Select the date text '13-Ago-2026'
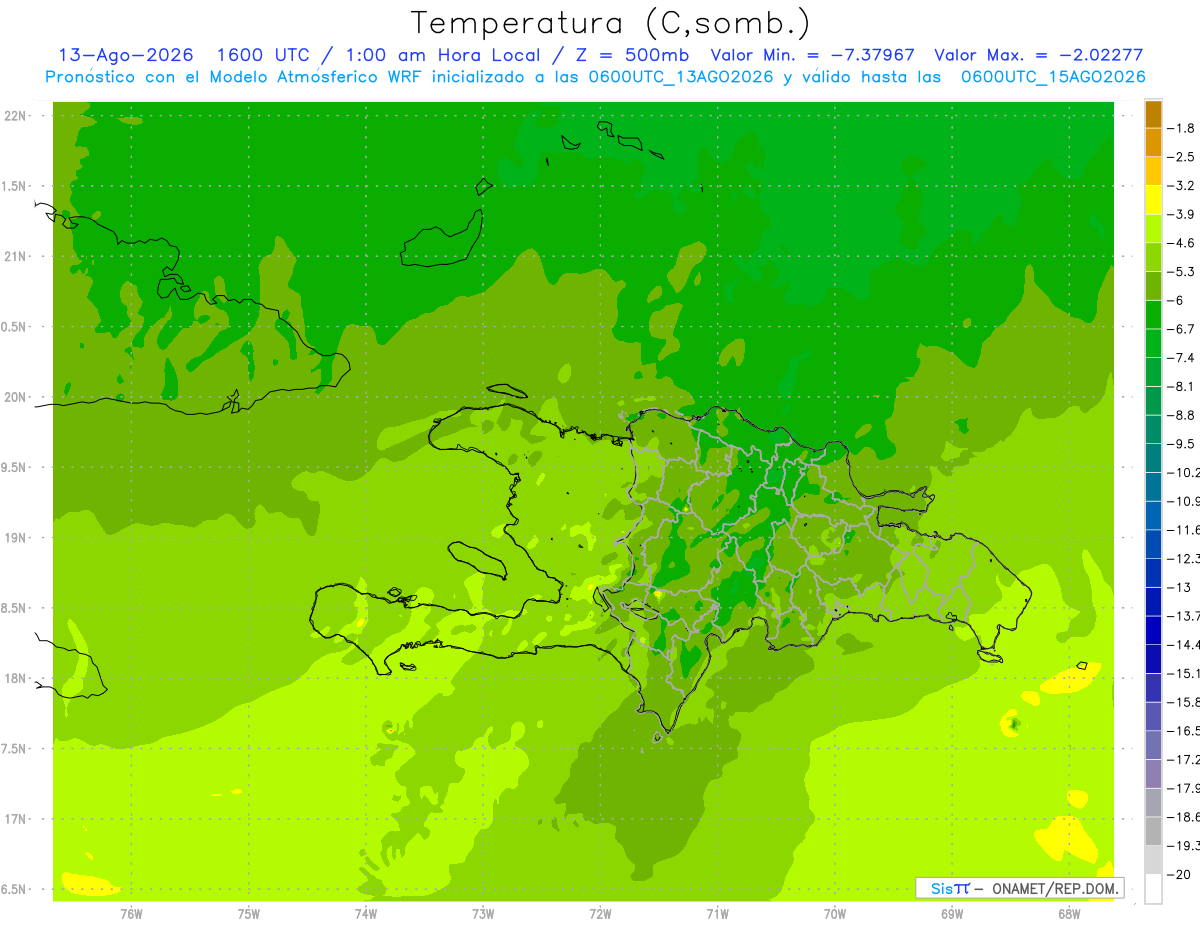Image resolution: width=1200 pixels, height=927 pixels. click(x=126, y=55)
